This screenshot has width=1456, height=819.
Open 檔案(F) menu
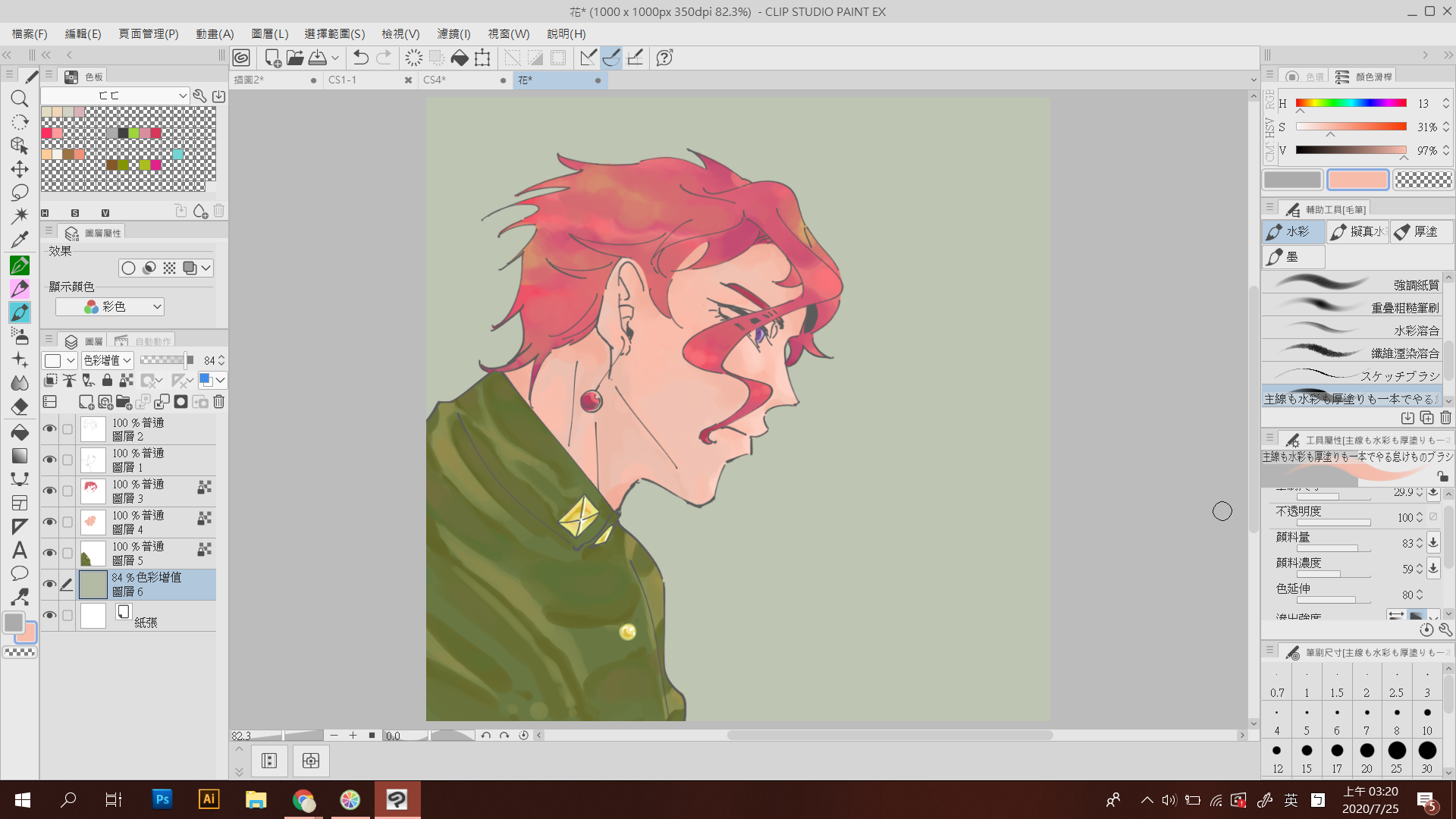pyautogui.click(x=30, y=34)
